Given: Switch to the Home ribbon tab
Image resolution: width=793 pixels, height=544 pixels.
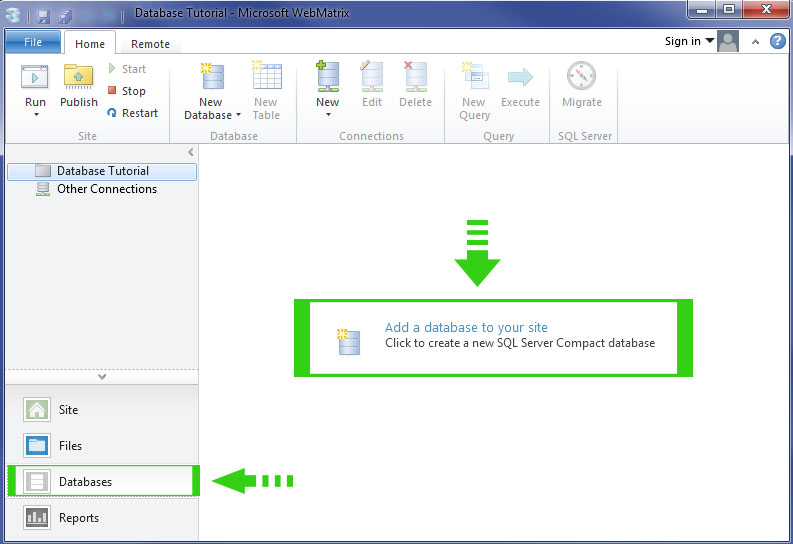Looking at the screenshot, I should [x=90, y=44].
